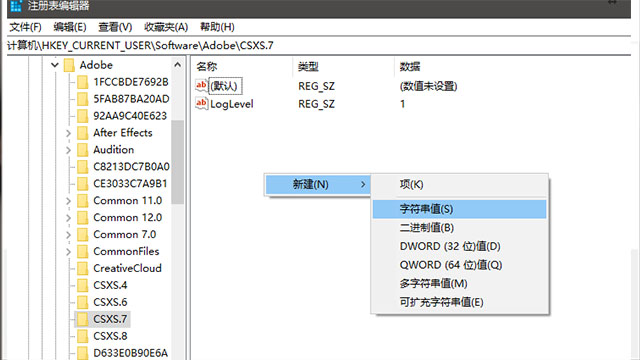Collapse the Adobe key tree node
This screenshot has height=360, width=640.
coord(55,65)
